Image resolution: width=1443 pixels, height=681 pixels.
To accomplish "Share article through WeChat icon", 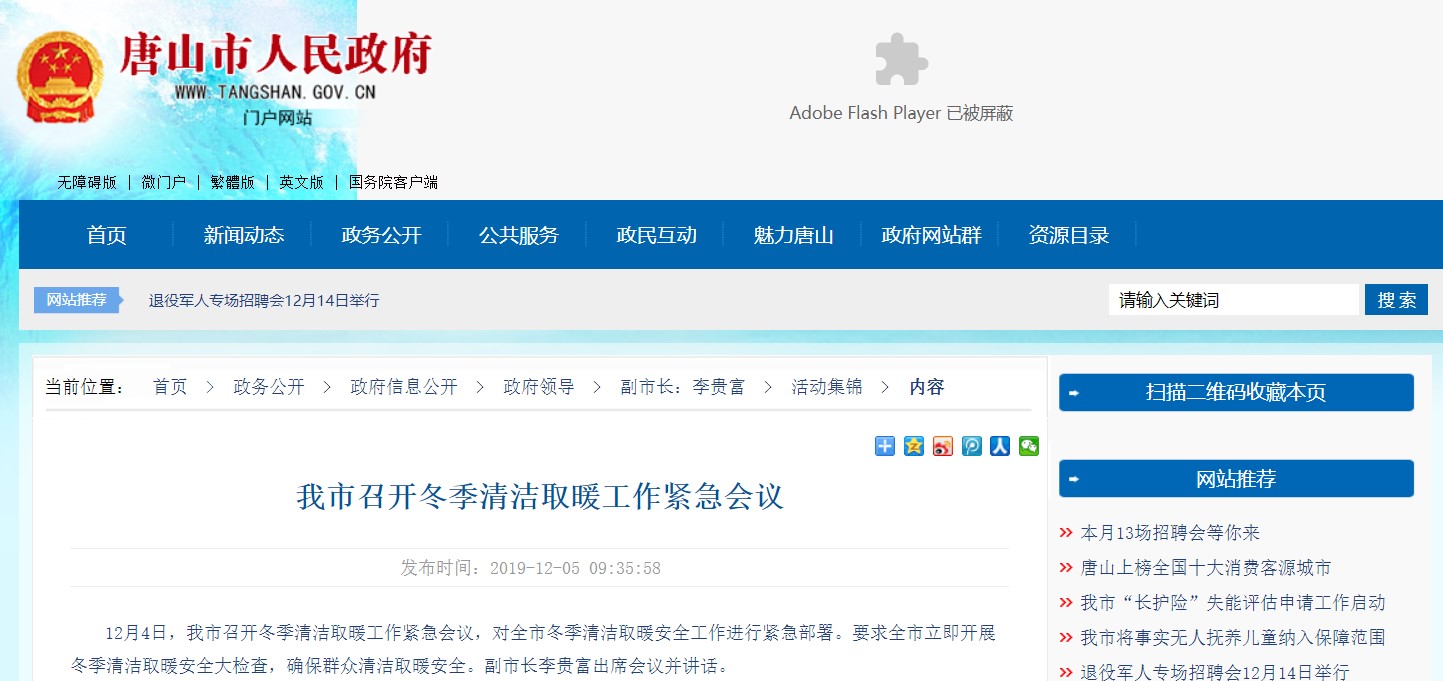I will [1029, 446].
